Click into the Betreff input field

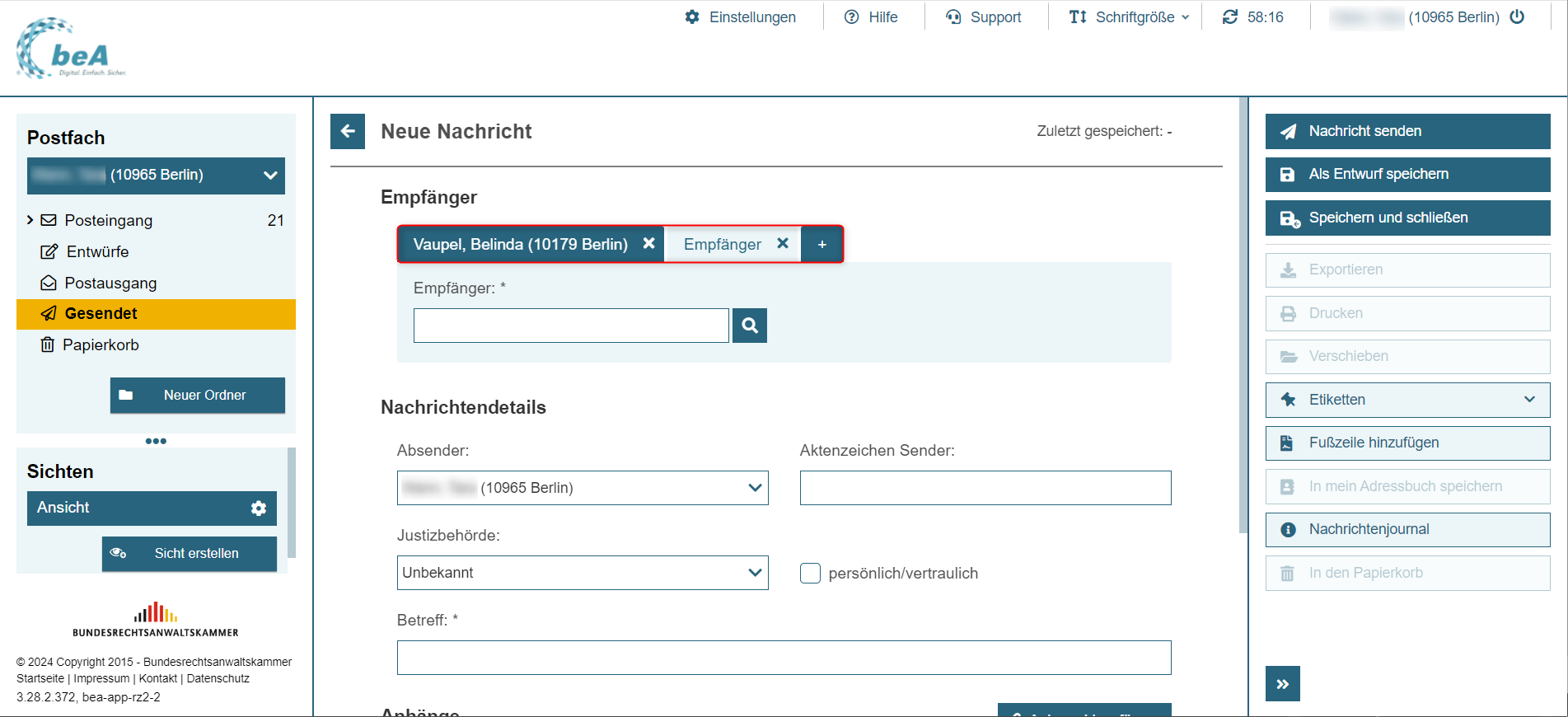(784, 658)
